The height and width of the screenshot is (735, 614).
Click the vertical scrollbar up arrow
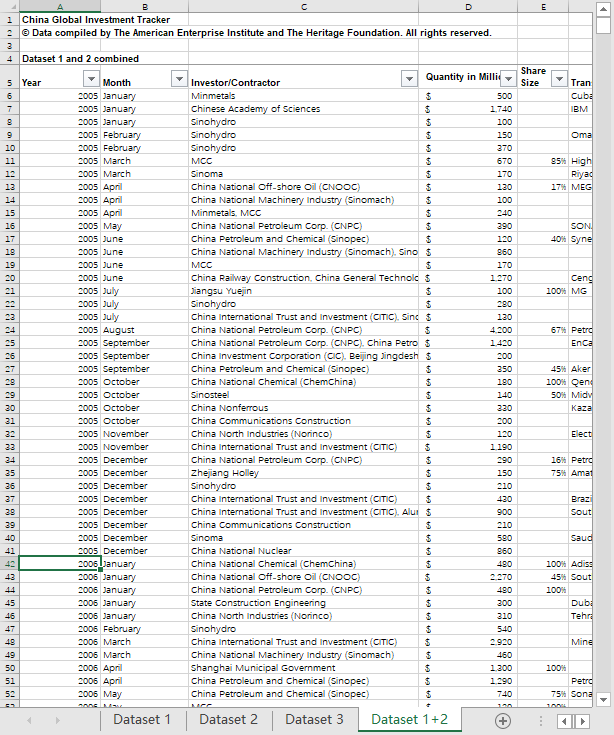point(603,9)
